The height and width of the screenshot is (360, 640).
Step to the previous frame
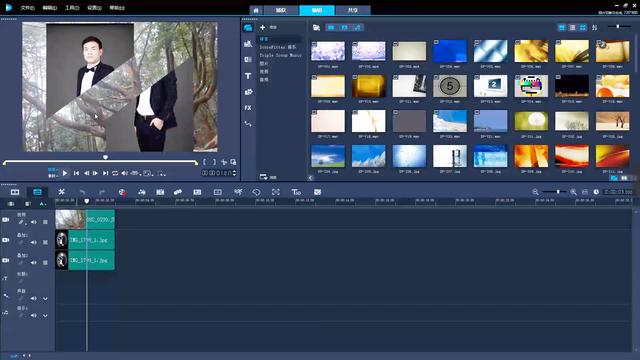pos(86,173)
